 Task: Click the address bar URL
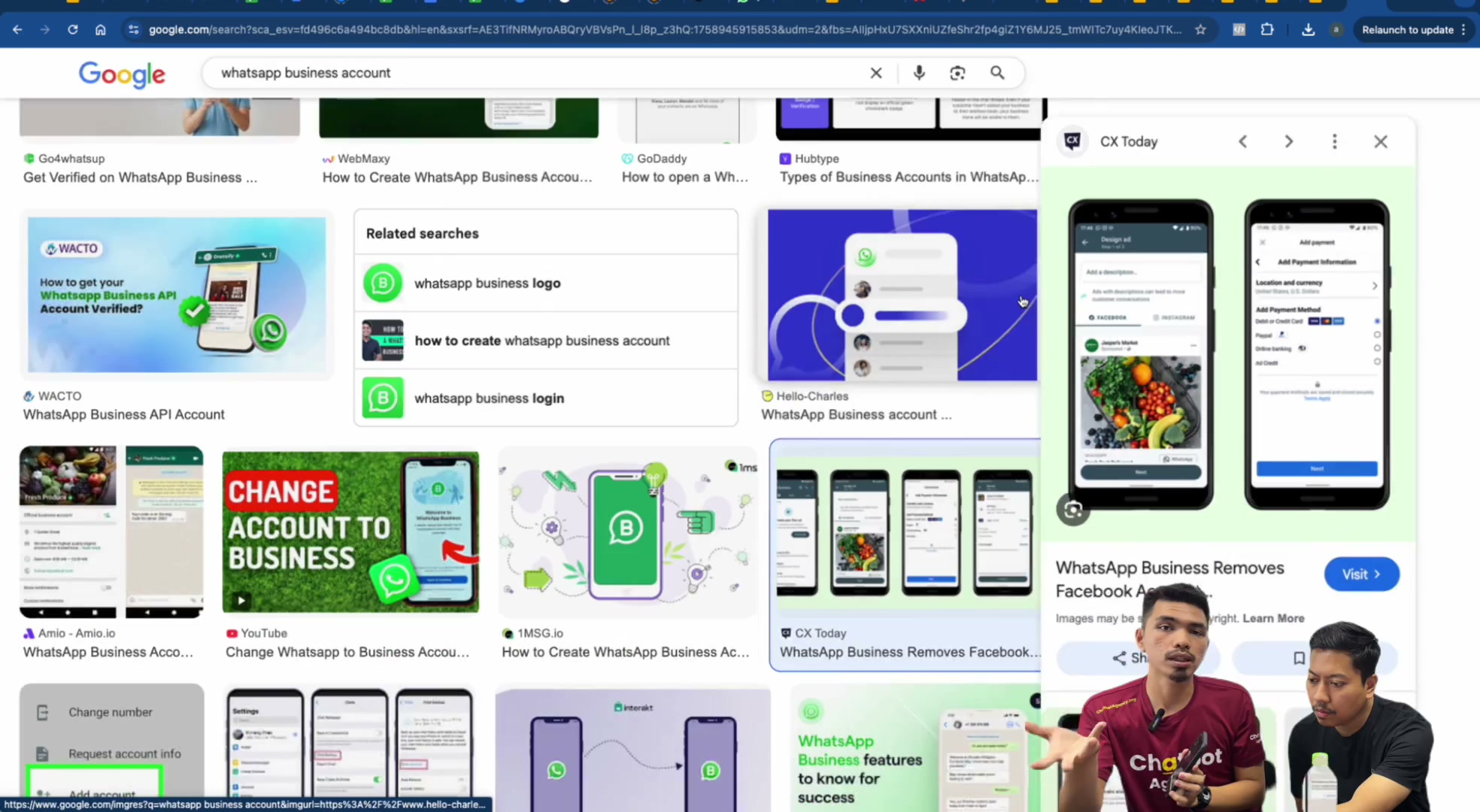click(x=665, y=29)
